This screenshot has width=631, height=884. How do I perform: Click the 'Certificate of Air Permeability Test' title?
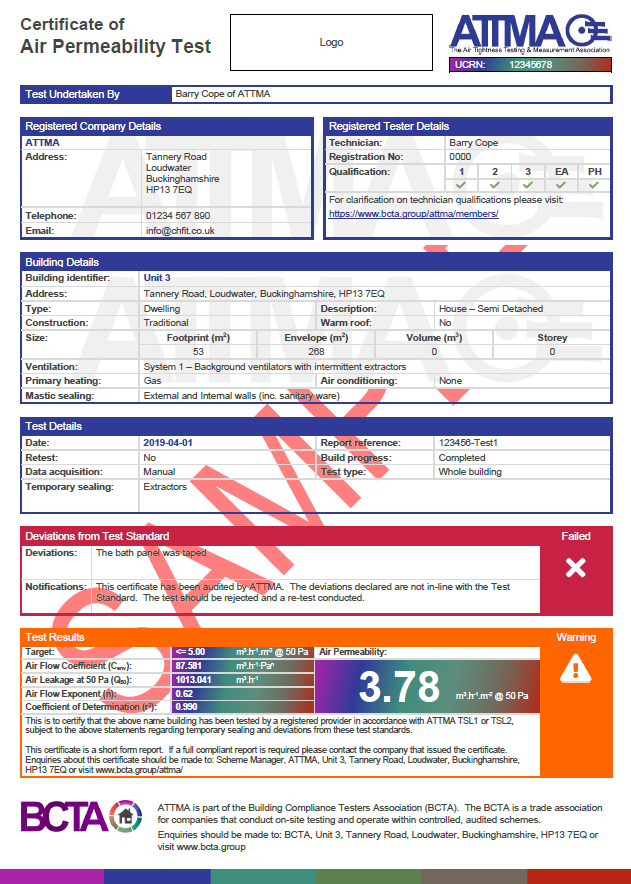click(x=116, y=35)
